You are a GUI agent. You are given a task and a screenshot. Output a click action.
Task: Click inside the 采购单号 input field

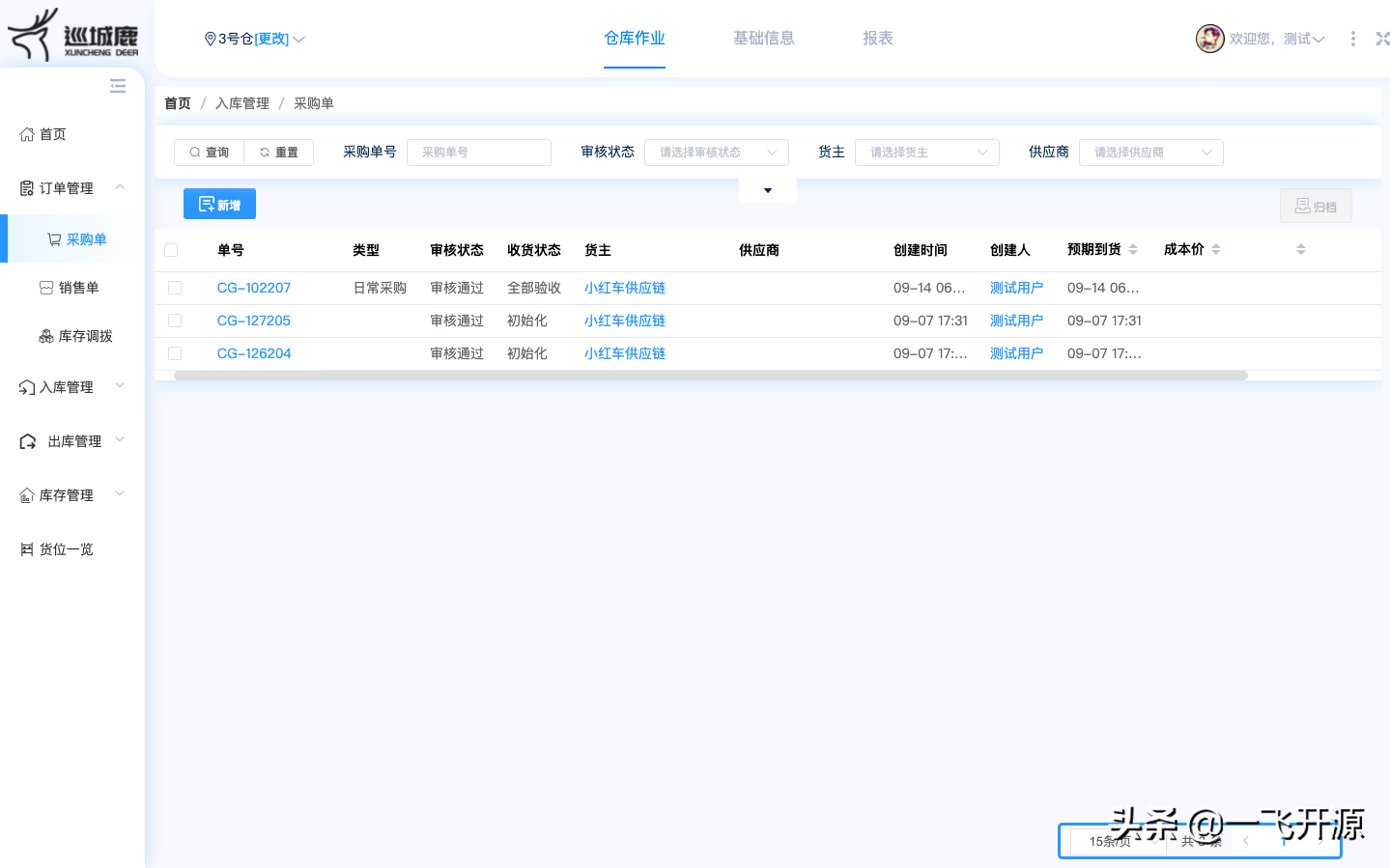(478, 152)
